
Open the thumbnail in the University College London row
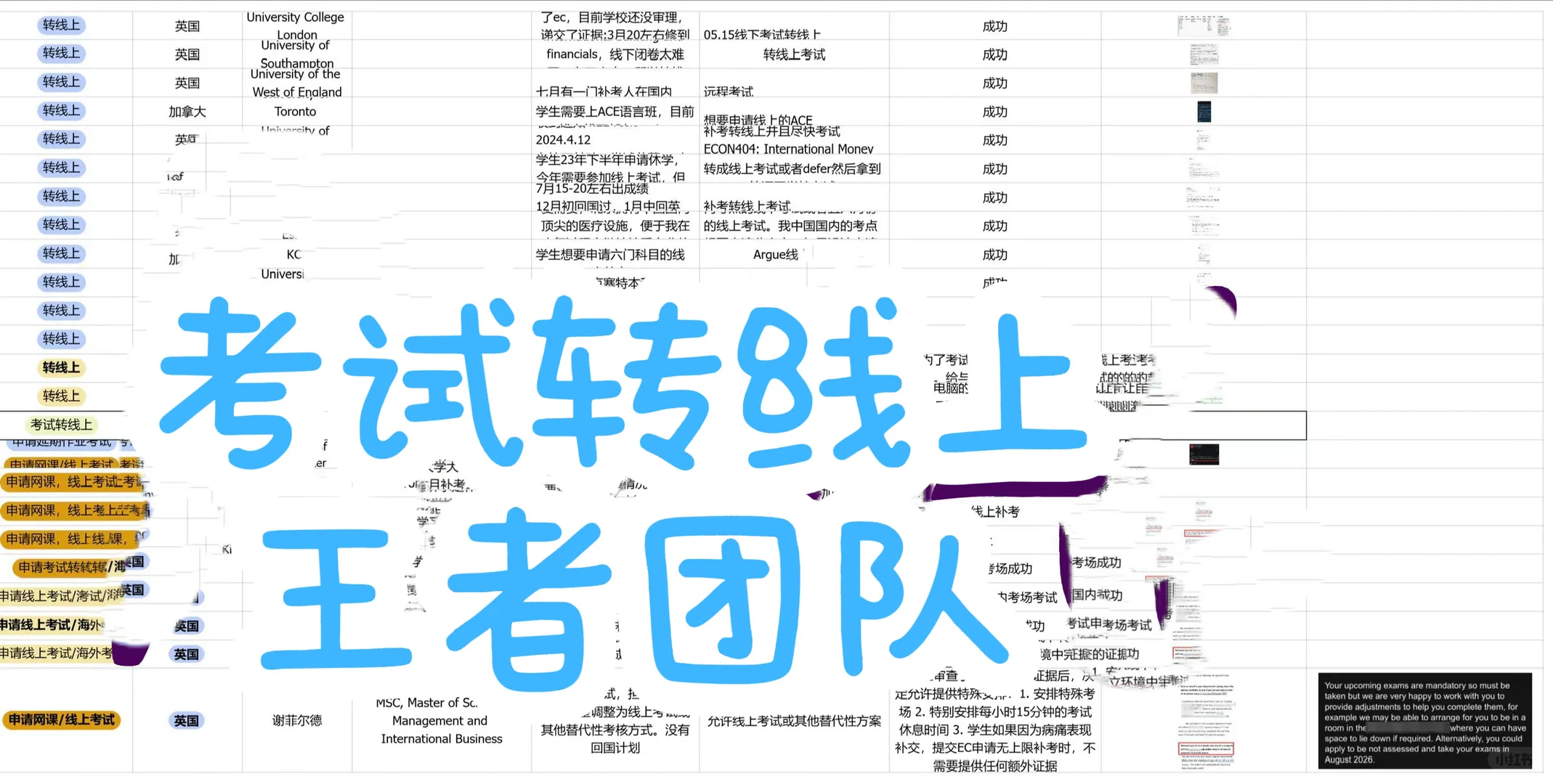pos(1204,26)
